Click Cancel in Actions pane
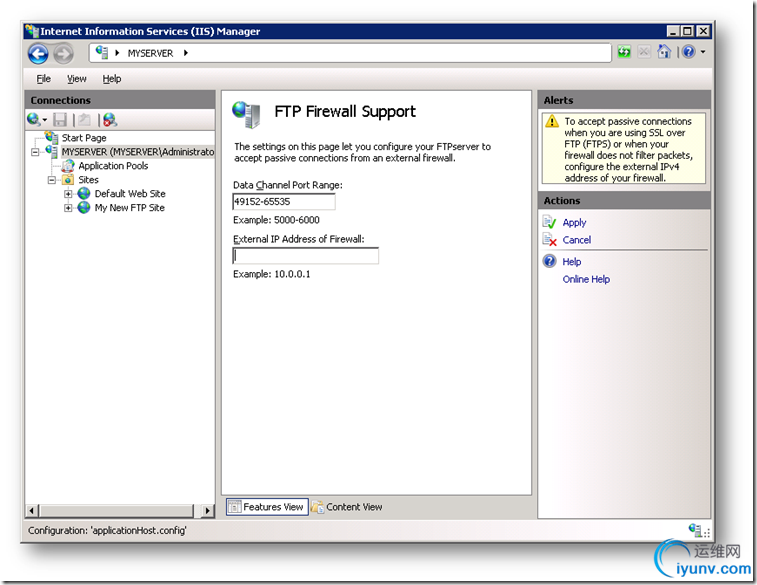 pyautogui.click(x=576, y=240)
